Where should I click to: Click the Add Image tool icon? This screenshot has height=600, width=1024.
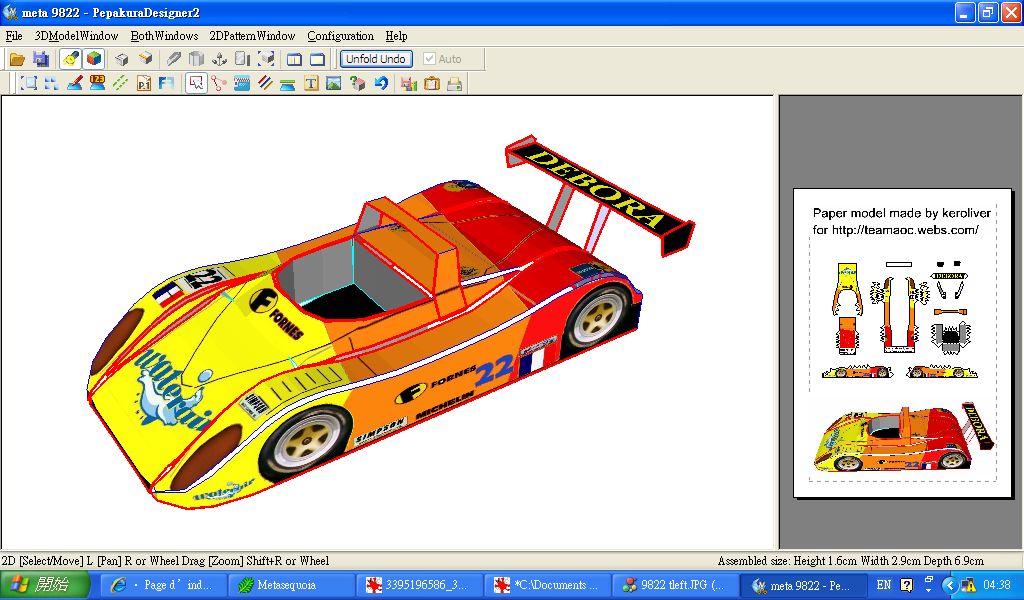pyautogui.click(x=334, y=84)
